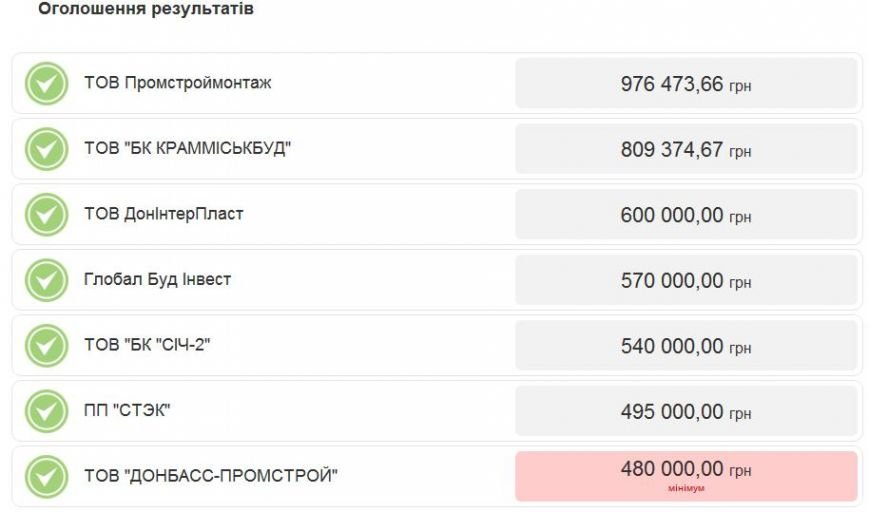The height and width of the screenshot is (512, 869).
Task: Click green checkmark beside ПП "СТЭК"
Action: click(47, 411)
